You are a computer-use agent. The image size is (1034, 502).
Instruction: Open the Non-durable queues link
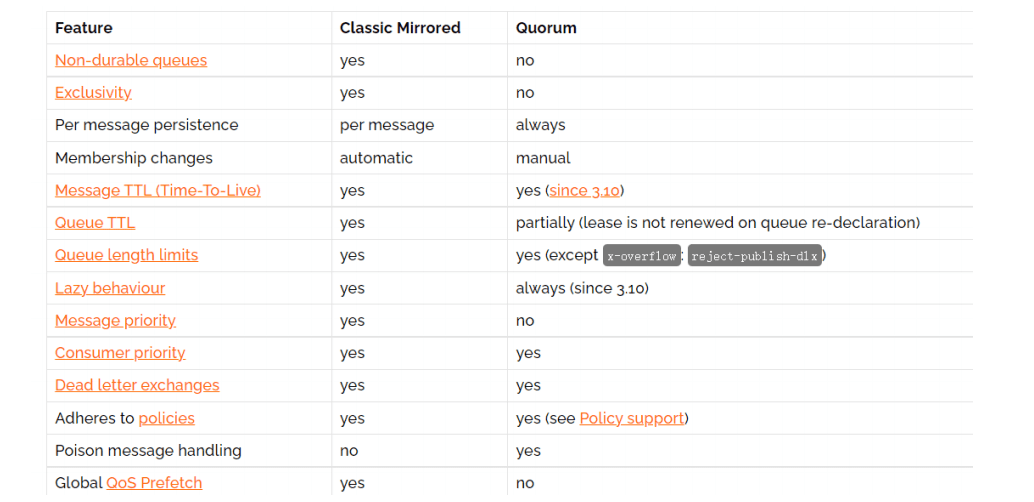click(131, 60)
